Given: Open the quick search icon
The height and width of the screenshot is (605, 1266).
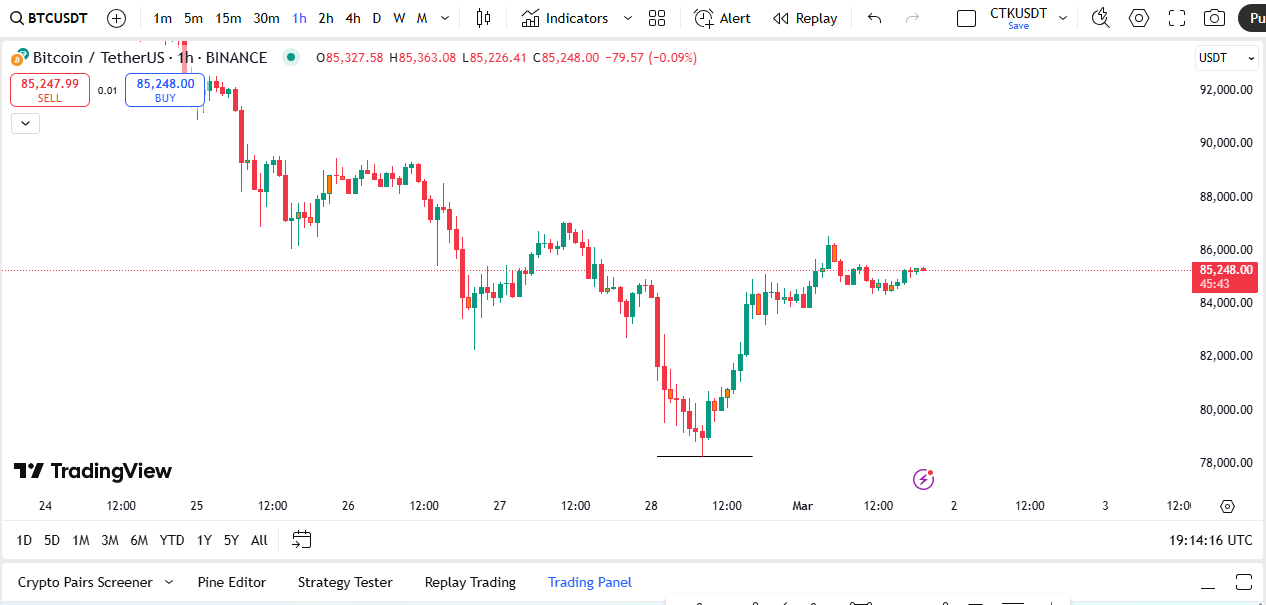Looking at the screenshot, I should coord(1101,18).
